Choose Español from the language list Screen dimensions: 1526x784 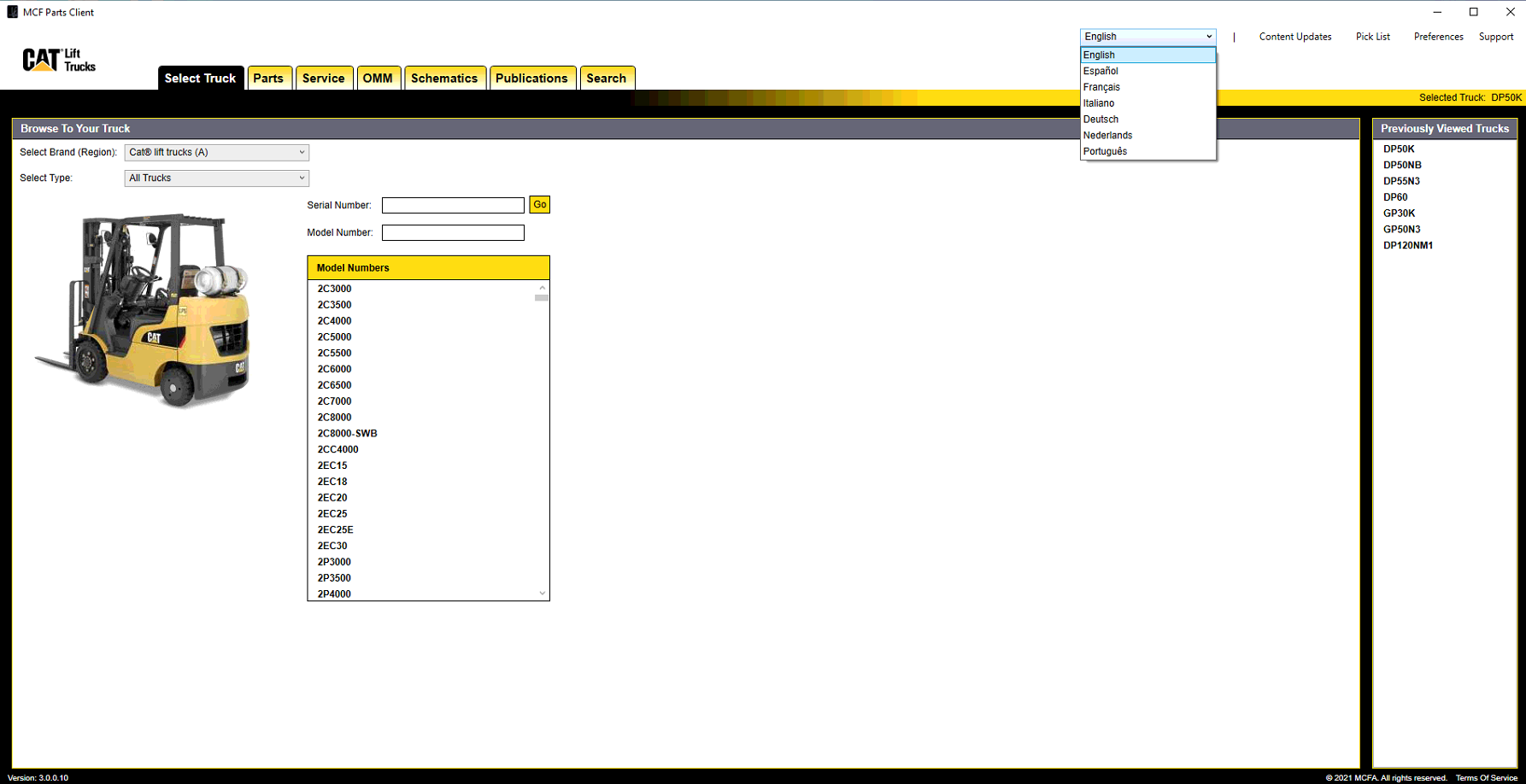(1100, 71)
